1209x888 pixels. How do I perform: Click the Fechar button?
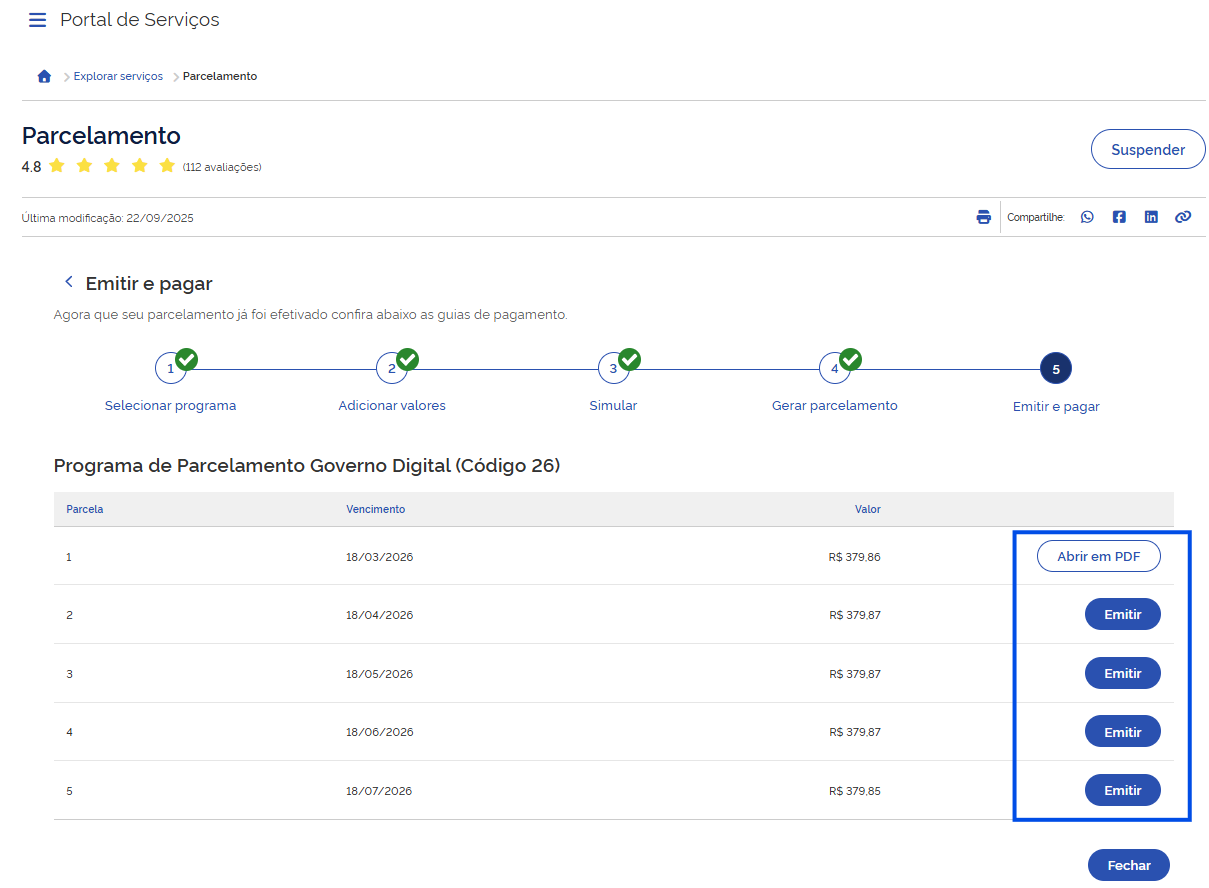1129,865
